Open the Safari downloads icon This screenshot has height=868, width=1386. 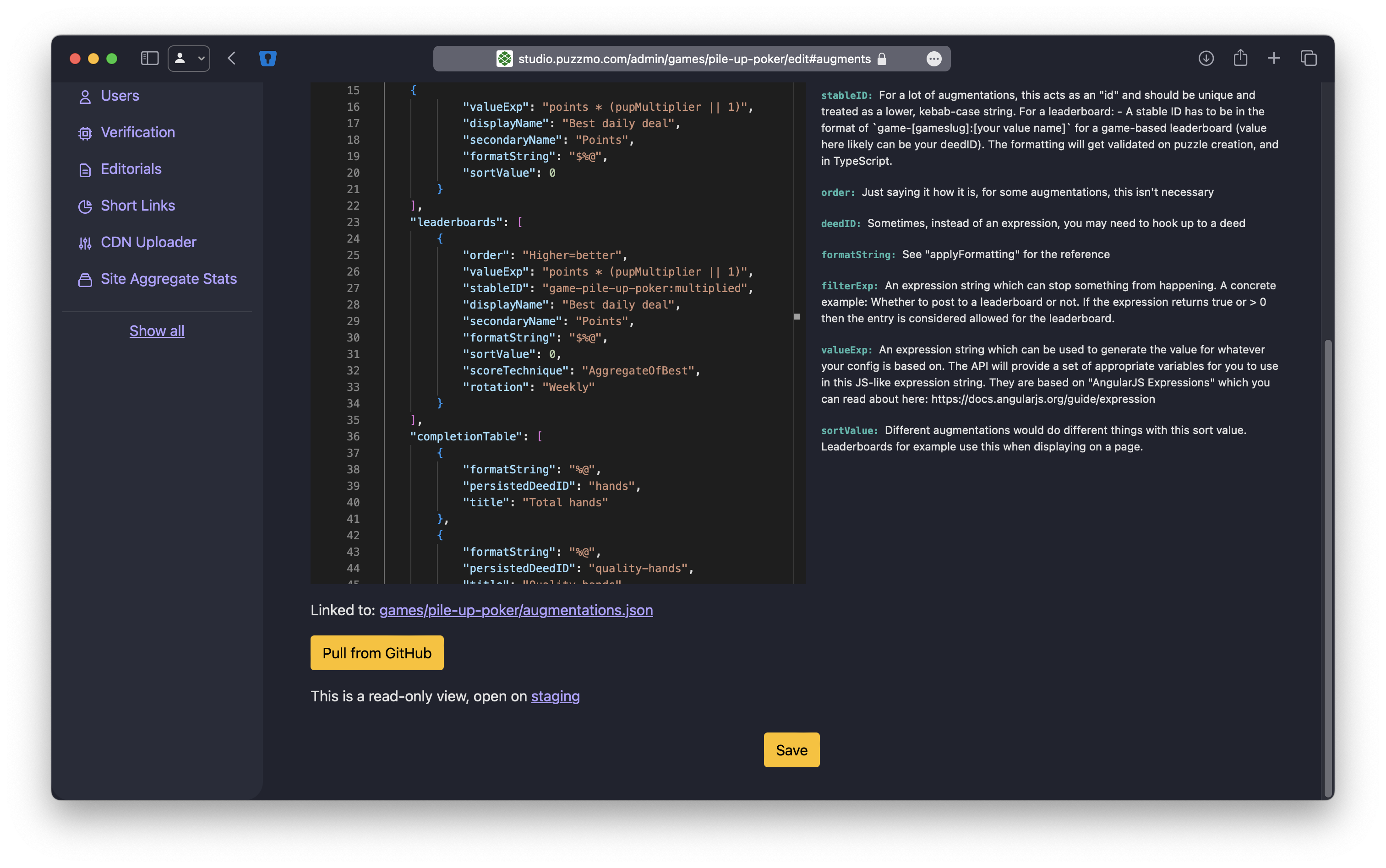tap(1206, 59)
